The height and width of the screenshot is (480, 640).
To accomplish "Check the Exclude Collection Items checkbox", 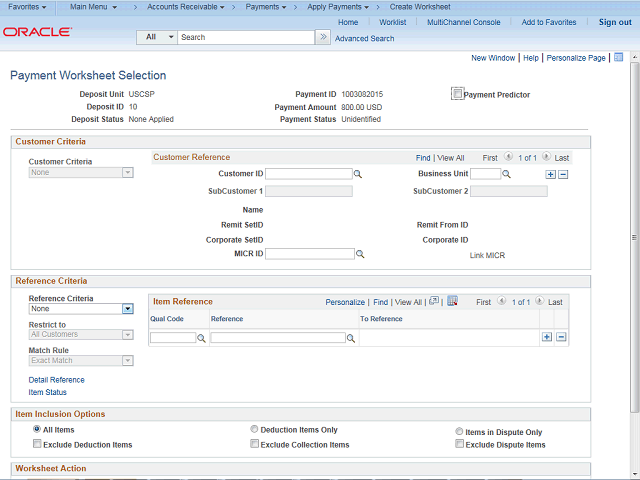I will tap(255, 444).
